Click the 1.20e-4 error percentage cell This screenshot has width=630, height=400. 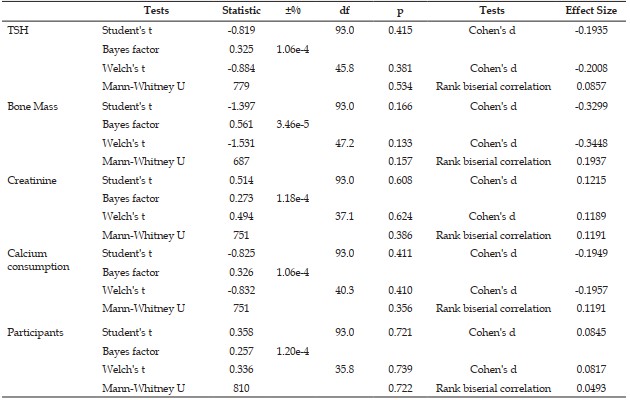click(x=293, y=351)
